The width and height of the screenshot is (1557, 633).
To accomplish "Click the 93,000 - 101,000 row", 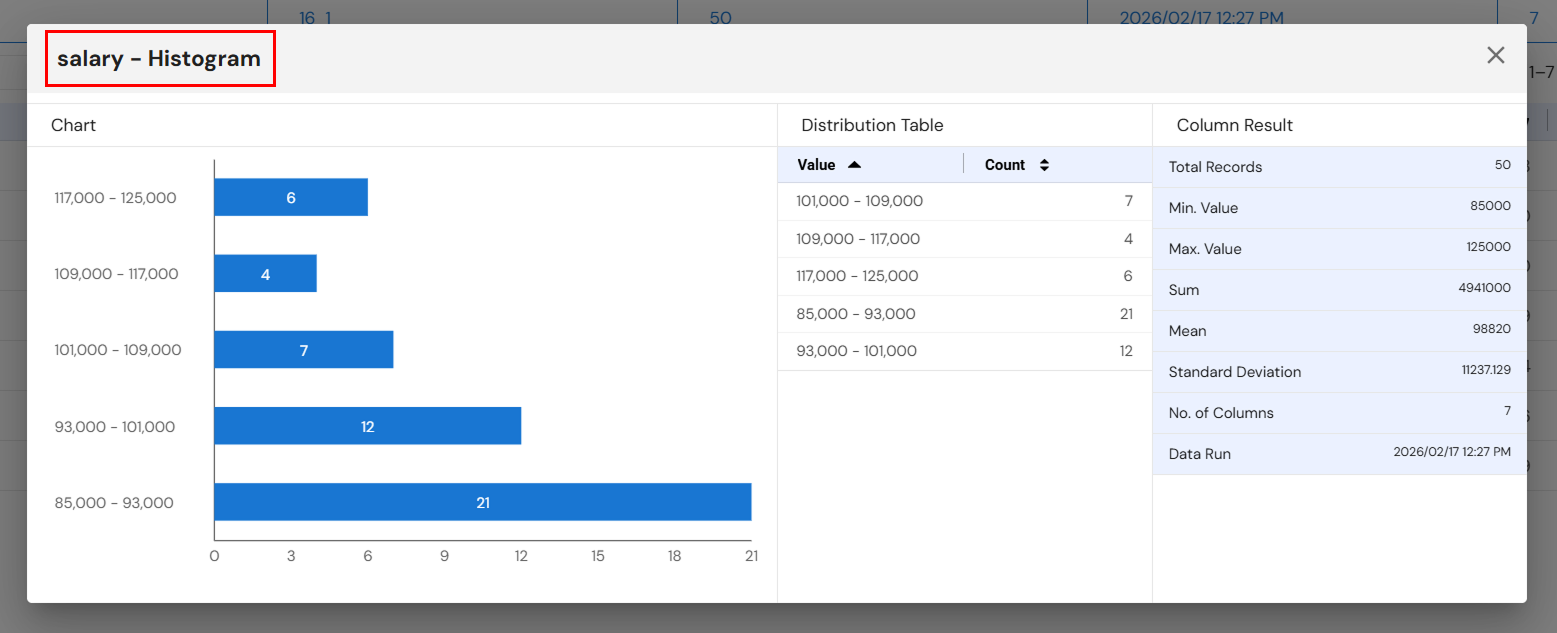I will click(964, 350).
